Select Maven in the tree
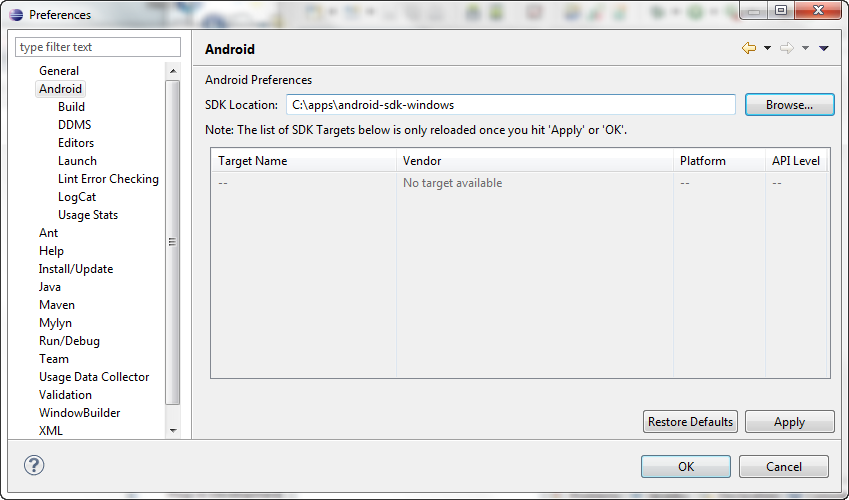This screenshot has height=500, width=849. [57, 304]
